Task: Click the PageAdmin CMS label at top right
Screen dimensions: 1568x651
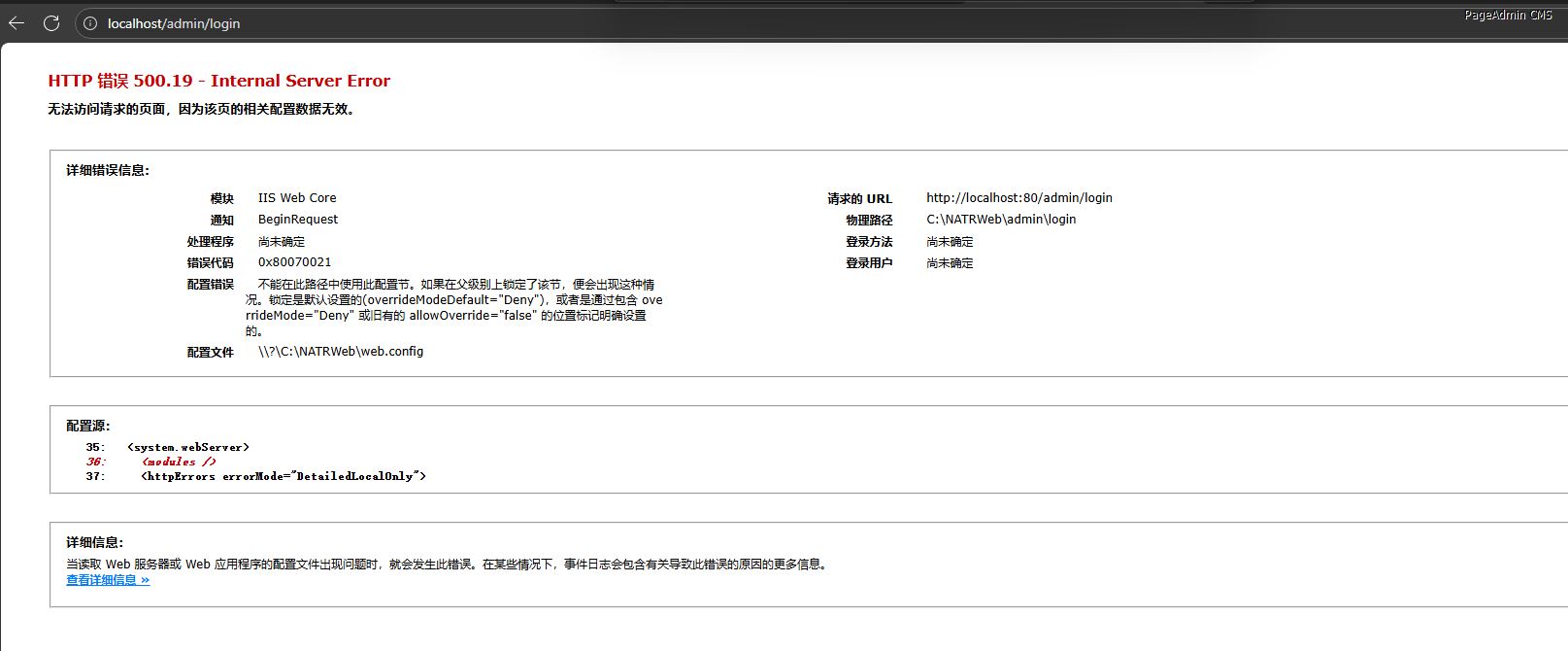Action: coord(1508,15)
